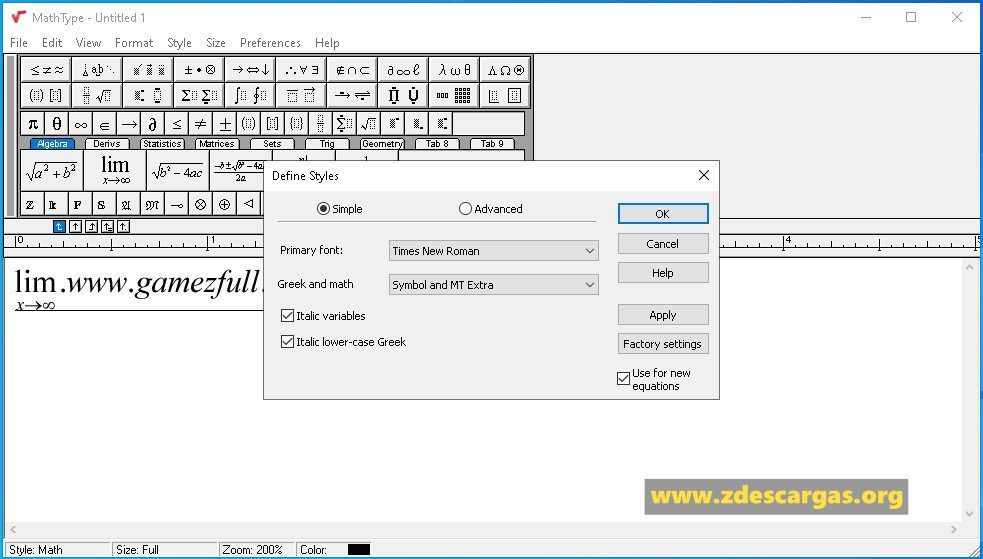Open the uppercase Greek palette (Λ Ω)
Image resolution: width=983 pixels, height=559 pixels.
click(x=505, y=70)
